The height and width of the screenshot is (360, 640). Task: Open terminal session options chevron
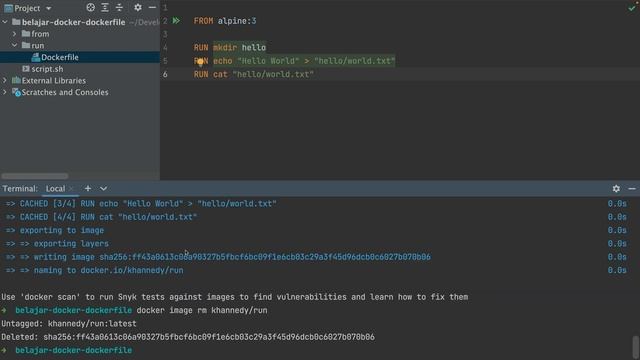tap(103, 189)
